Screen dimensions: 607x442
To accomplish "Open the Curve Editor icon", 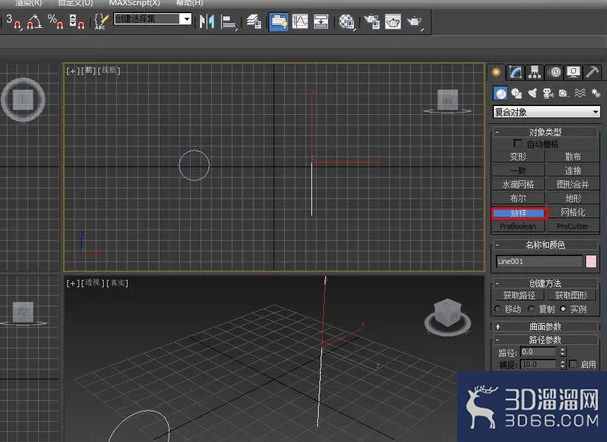I will pyautogui.click(x=300, y=21).
